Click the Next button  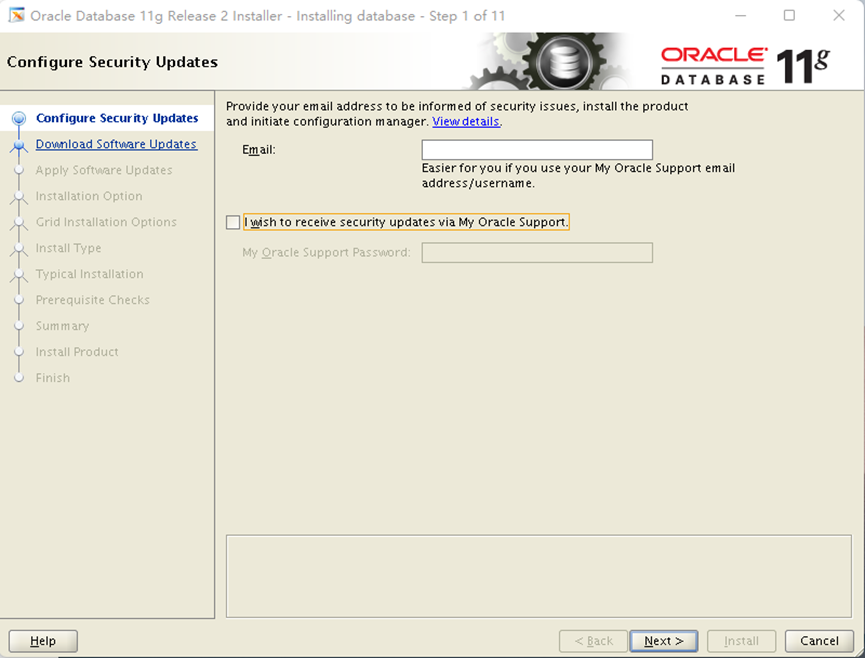click(664, 641)
